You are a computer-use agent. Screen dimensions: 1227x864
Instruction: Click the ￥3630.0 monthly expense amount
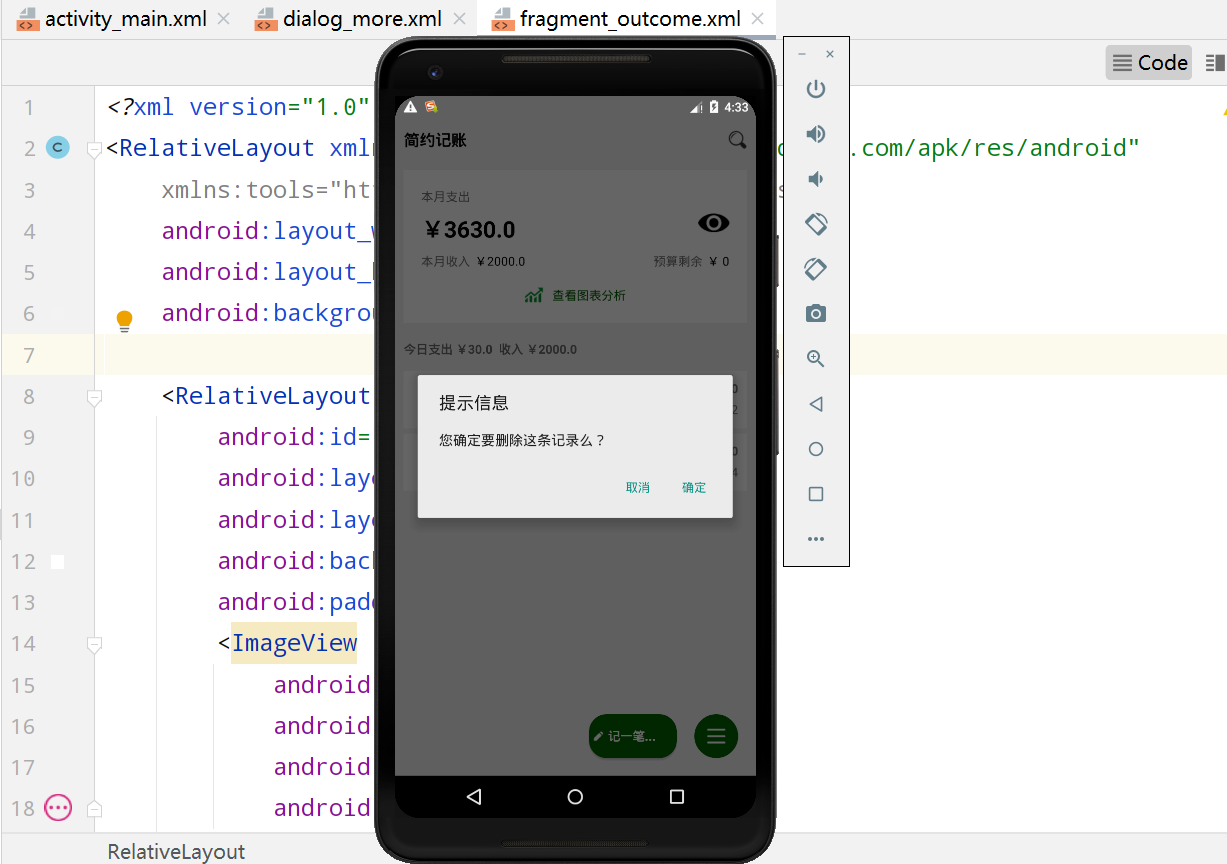470,230
